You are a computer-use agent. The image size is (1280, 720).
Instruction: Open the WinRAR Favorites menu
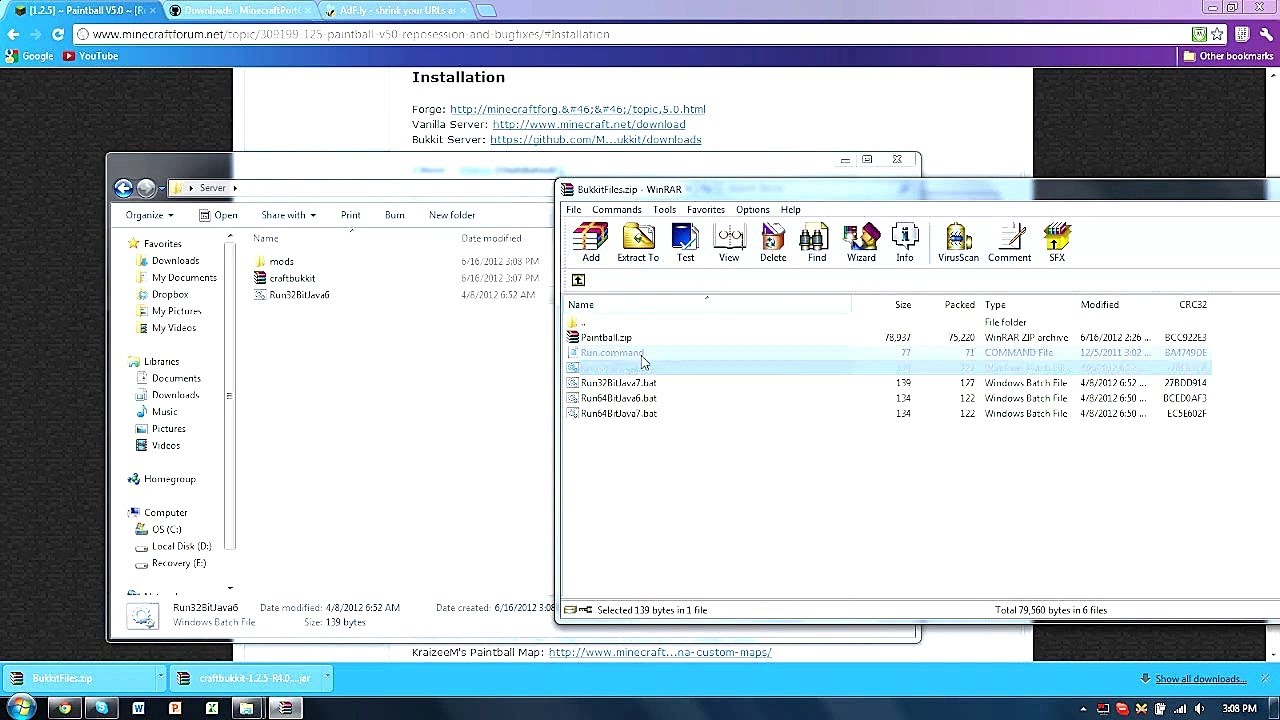[x=705, y=210]
